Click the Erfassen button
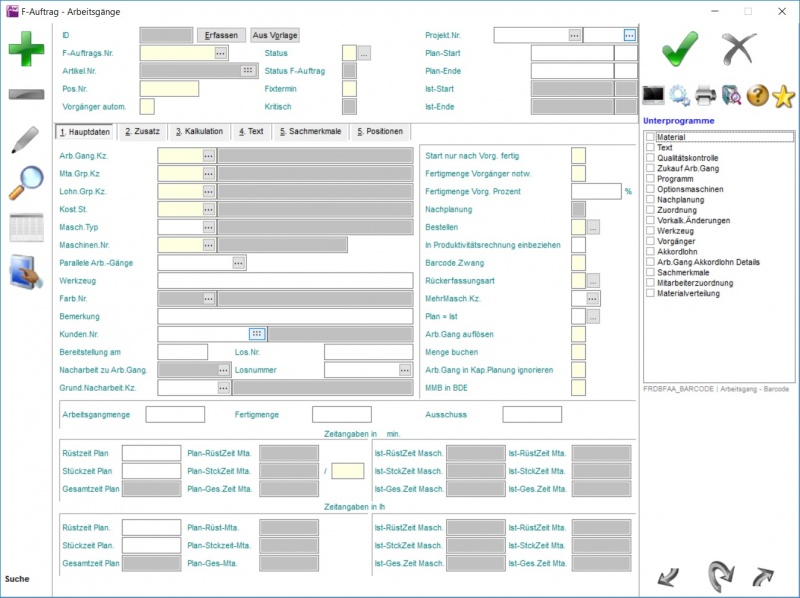This screenshot has height=598, width=800. [220, 35]
